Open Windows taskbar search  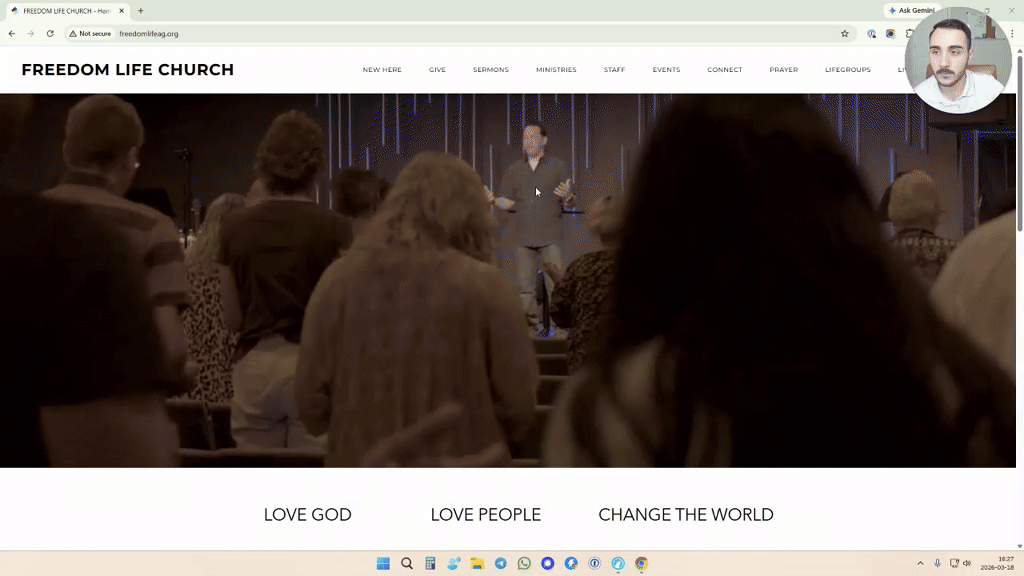point(407,564)
